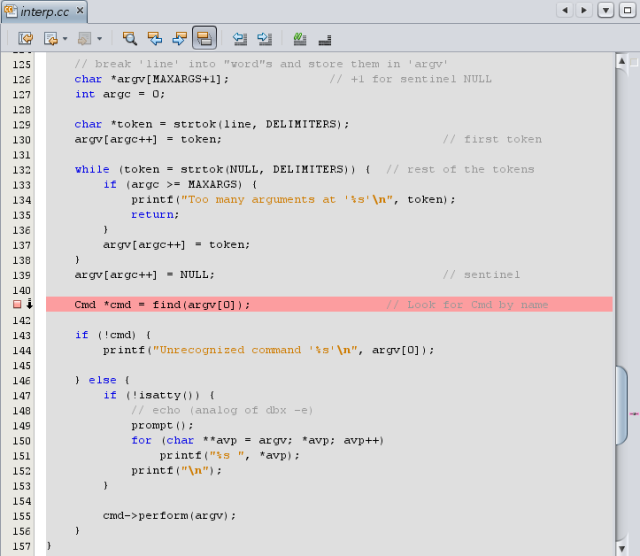Click "Unrecognized command" string
This screenshot has height=556, width=640.
point(230,350)
